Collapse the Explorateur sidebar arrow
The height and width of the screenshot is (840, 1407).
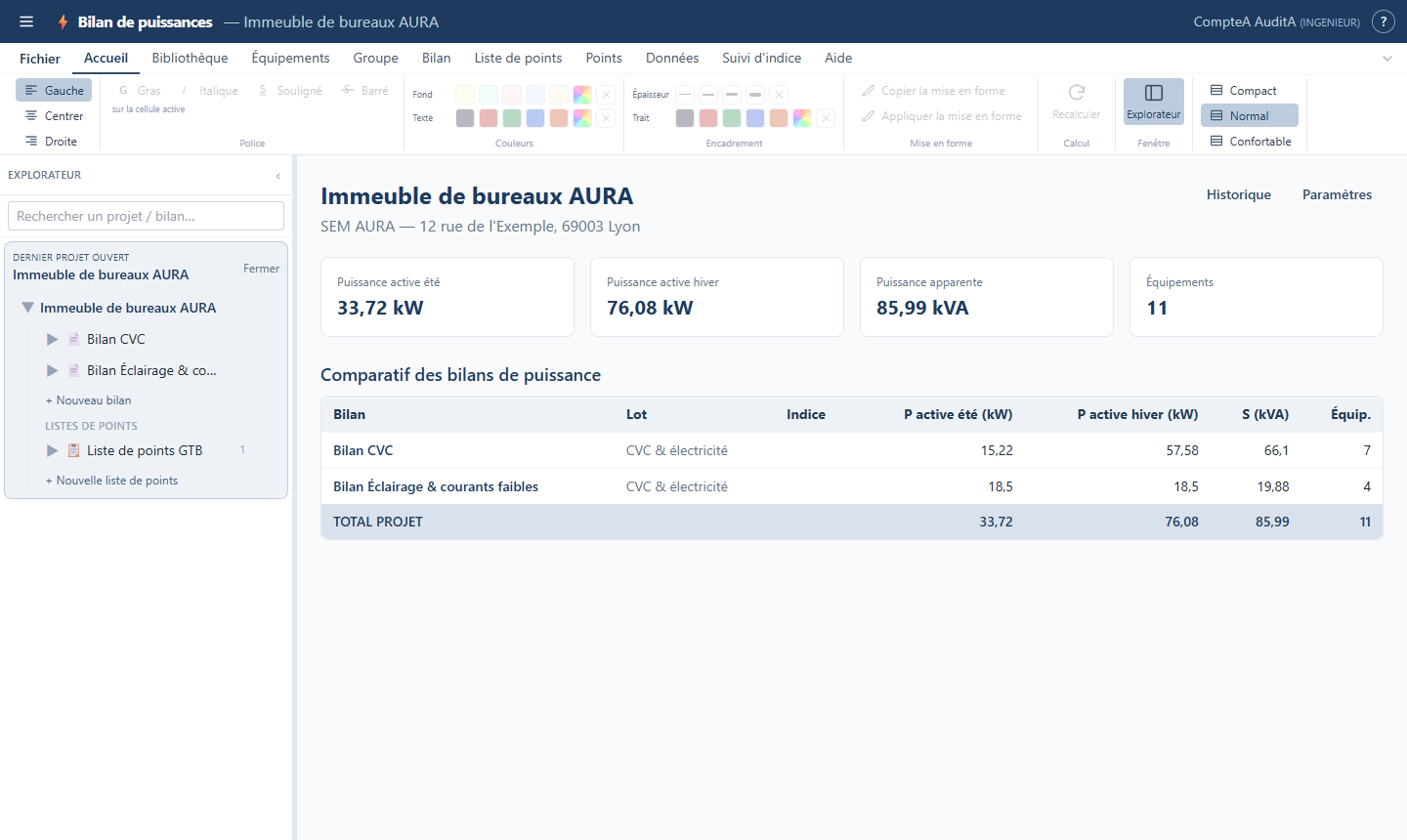tap(277, 176)
